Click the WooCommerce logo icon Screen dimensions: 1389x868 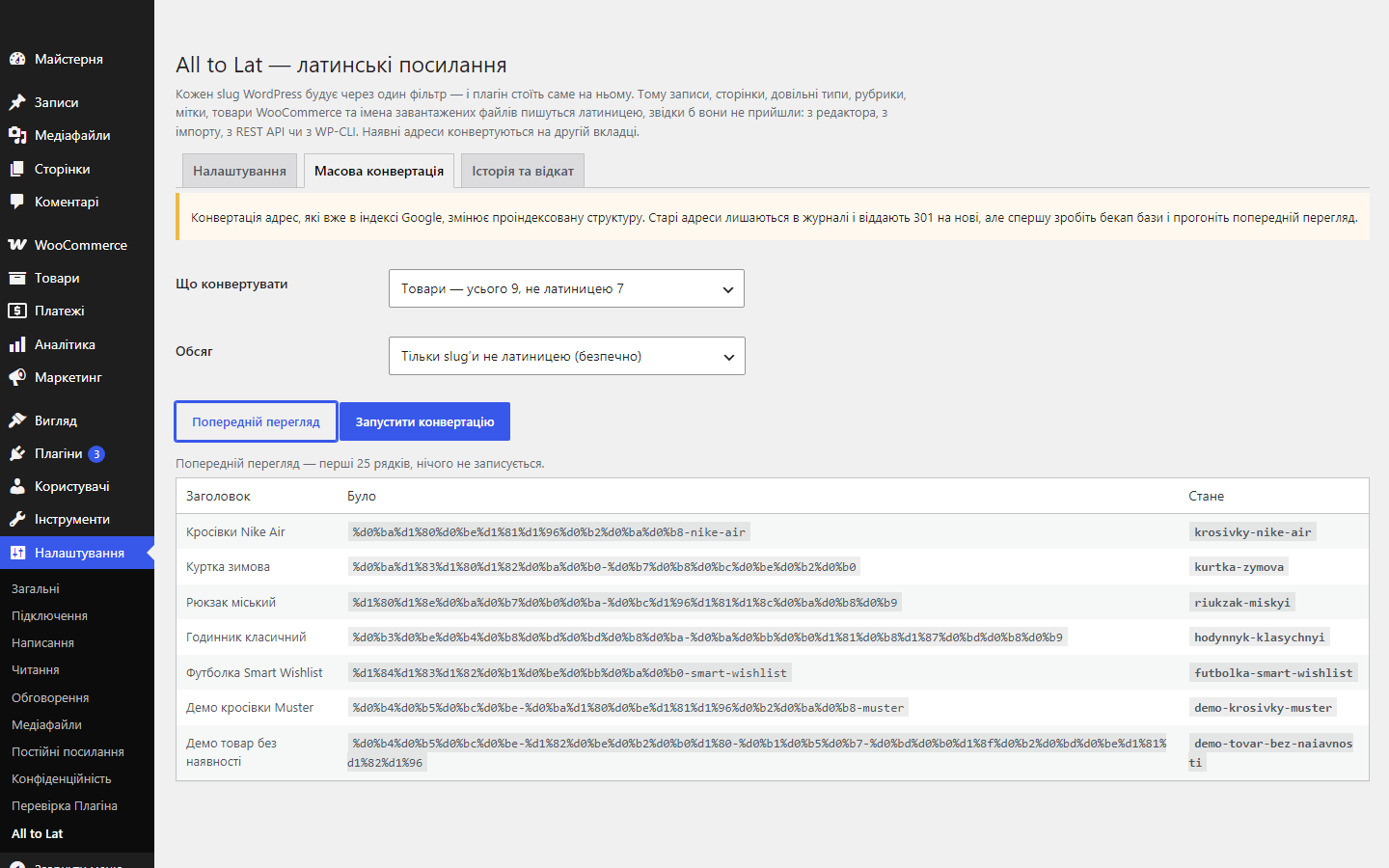(17, 245)
